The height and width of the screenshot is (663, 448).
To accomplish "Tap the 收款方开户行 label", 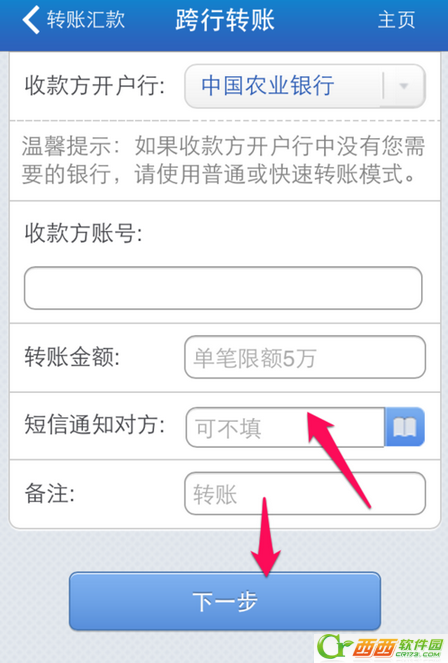I will coord(95,86).
